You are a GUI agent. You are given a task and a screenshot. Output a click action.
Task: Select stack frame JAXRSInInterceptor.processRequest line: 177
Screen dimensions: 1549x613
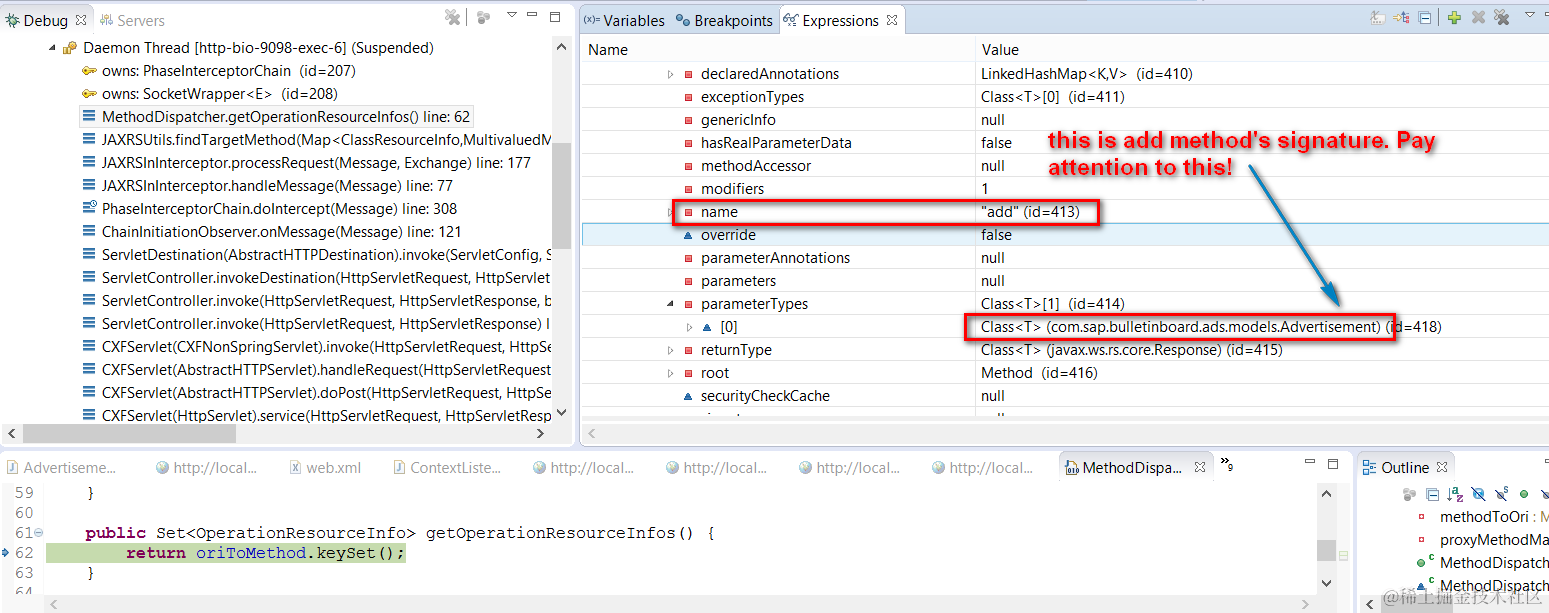click(x=306, y=163)
